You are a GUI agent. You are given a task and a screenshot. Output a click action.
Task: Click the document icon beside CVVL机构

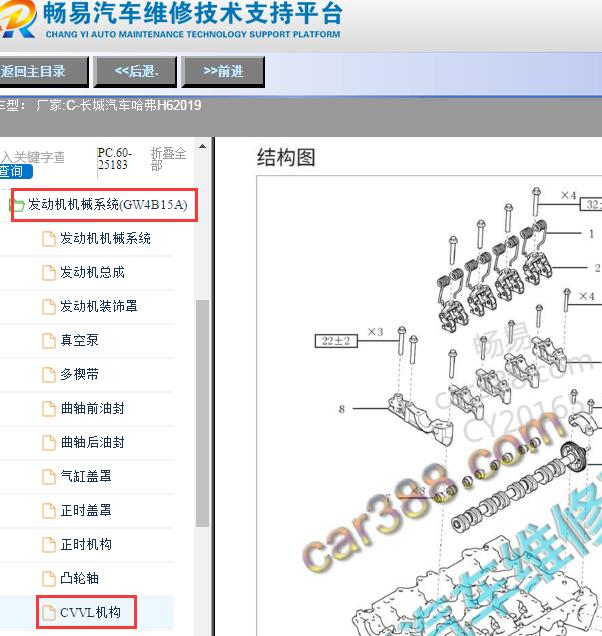coord(49,613)
